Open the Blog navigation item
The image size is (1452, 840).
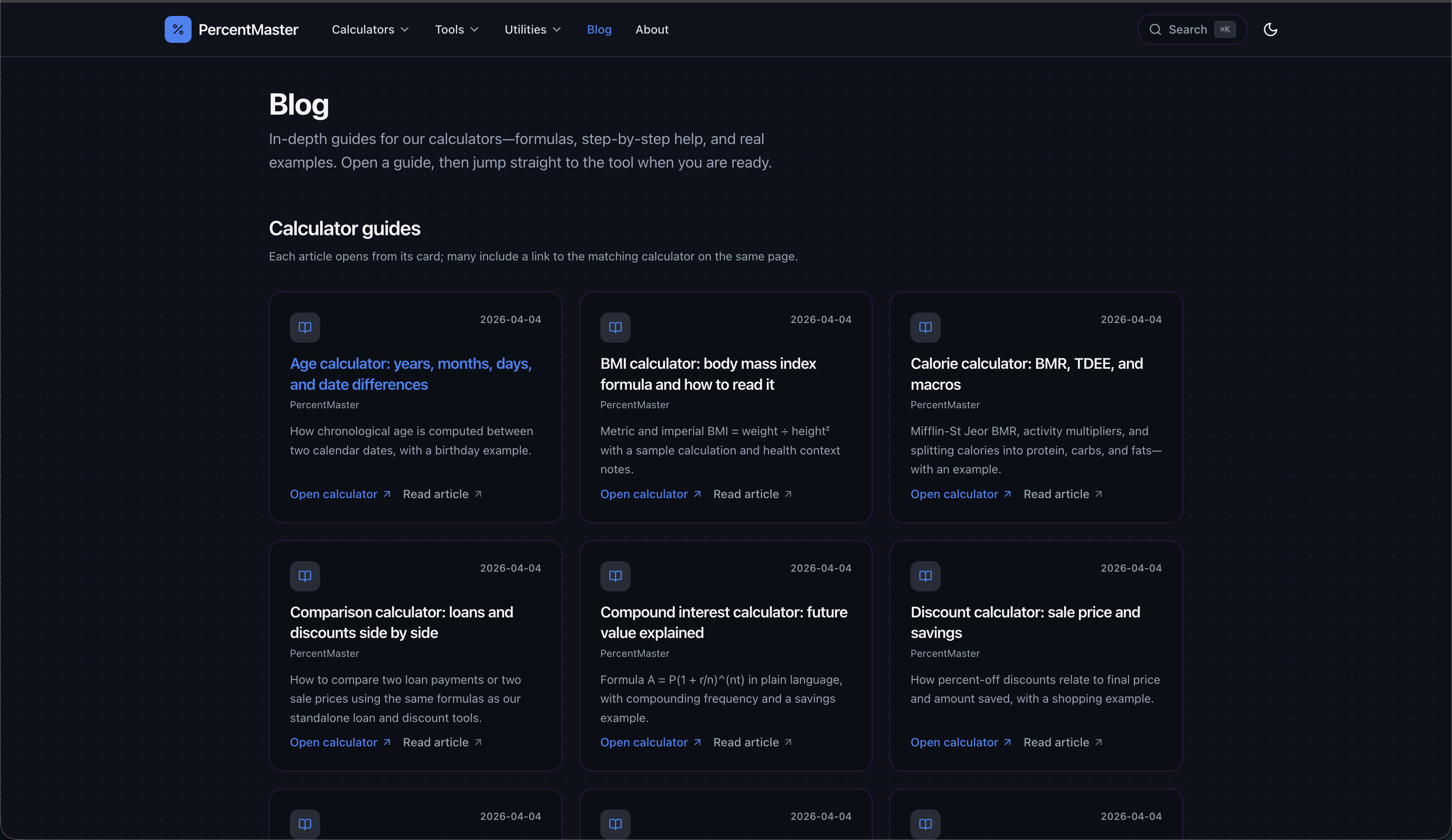599,29
